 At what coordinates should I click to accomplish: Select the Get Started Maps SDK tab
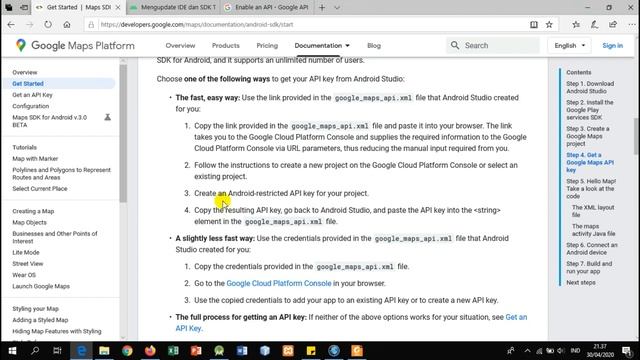point(73,7)
